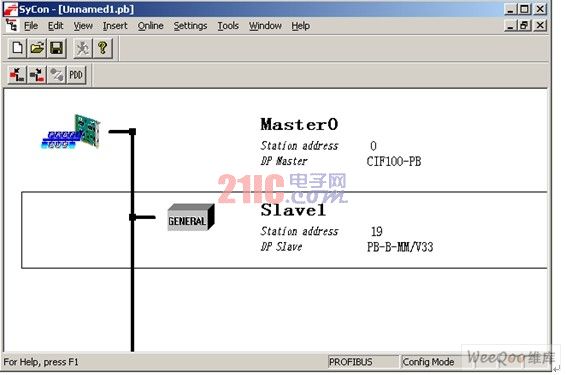This screenshot has width=567, height=375.
Task: Select the insert slave toolbar icon
Action: pos(37,75)
